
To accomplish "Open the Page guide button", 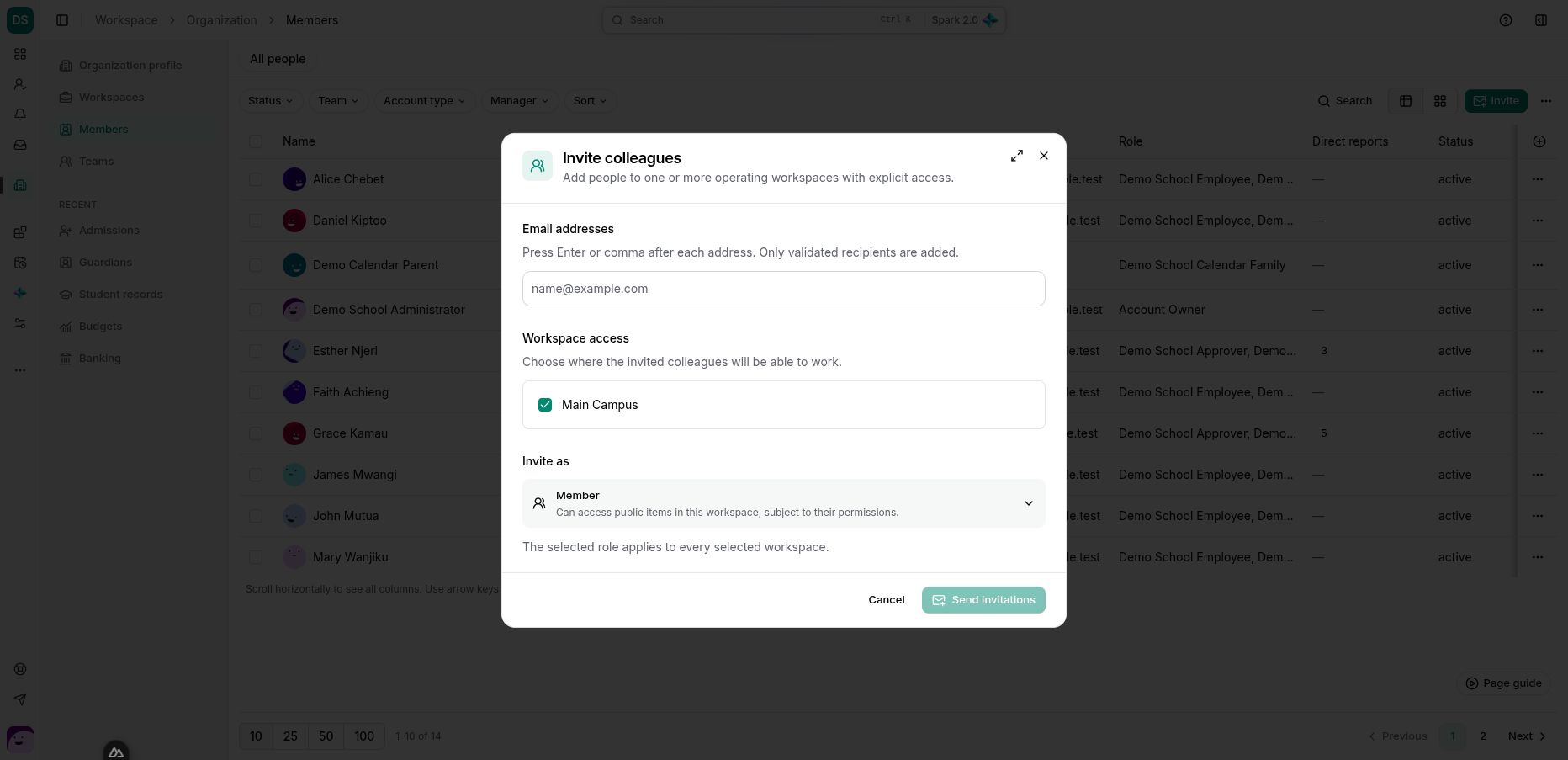I will coord(1504,683).
